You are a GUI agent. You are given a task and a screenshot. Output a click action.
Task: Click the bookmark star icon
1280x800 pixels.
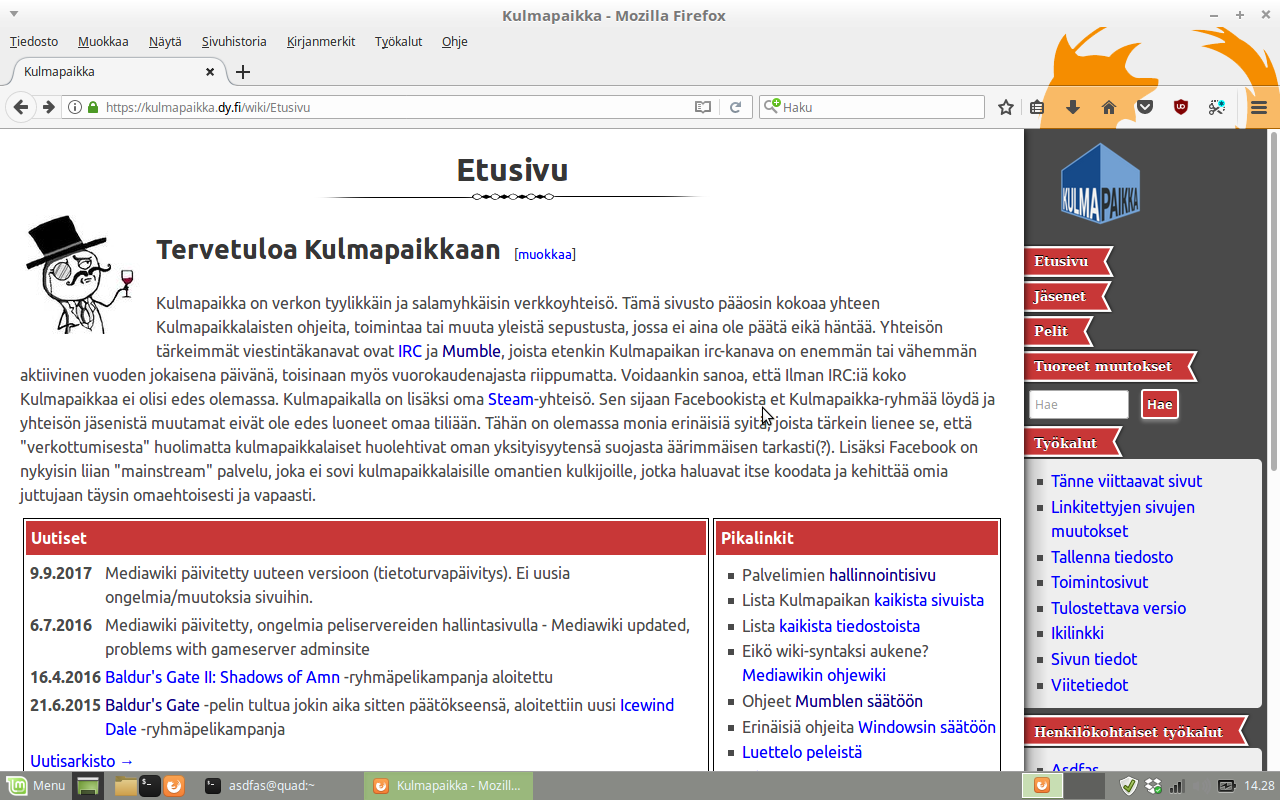coord(1006,107)
